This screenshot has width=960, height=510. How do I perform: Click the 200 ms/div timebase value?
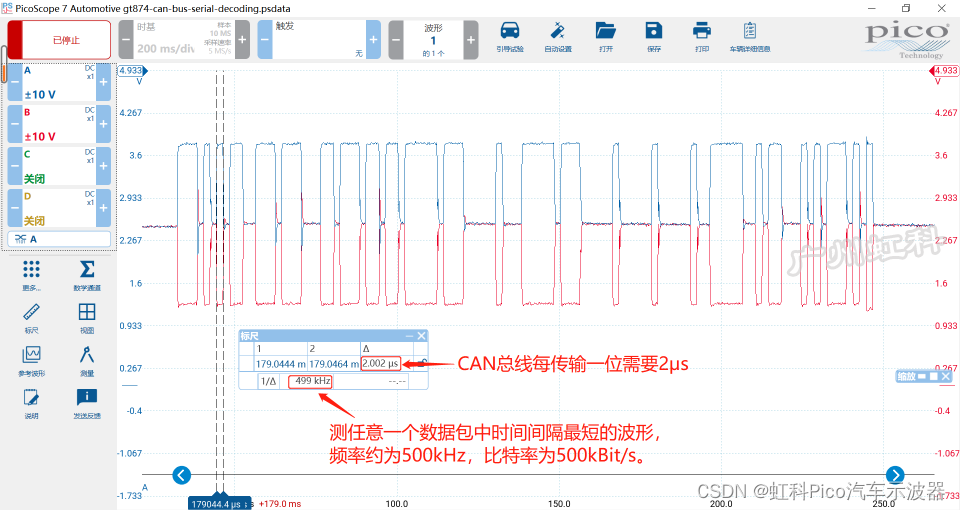tap(166, 48)
